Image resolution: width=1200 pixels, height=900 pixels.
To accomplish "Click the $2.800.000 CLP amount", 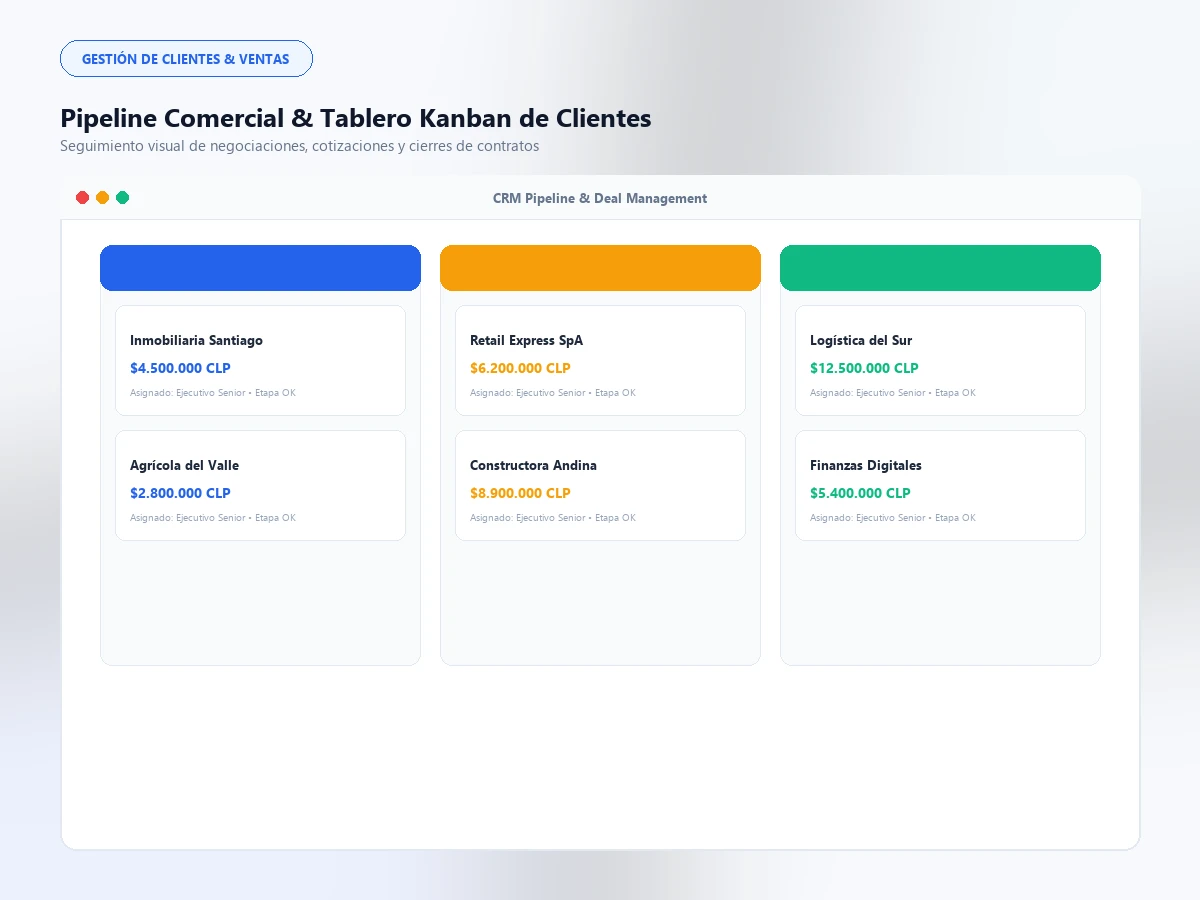I will 180,493.
